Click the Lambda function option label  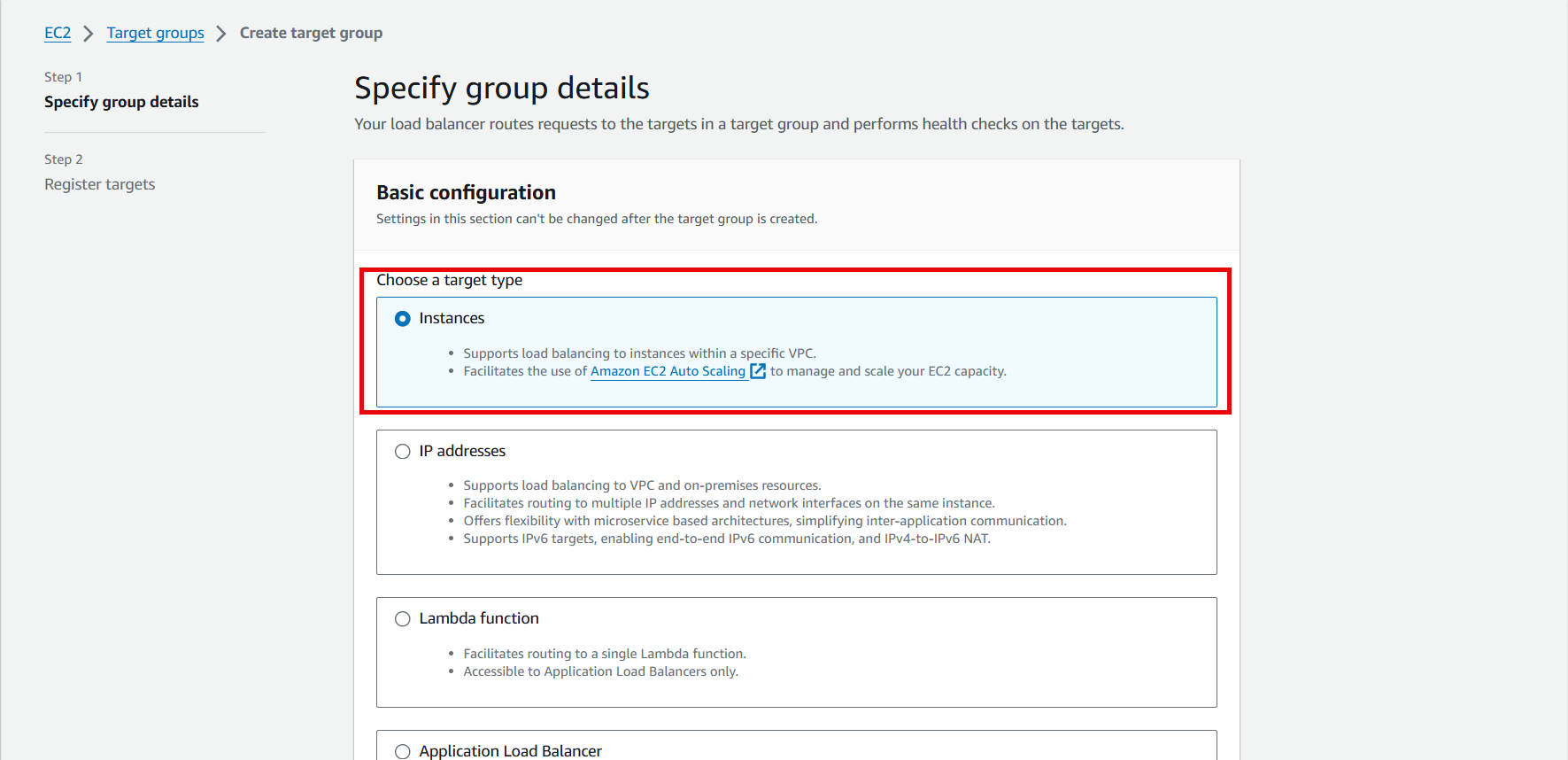coord(479,618)
